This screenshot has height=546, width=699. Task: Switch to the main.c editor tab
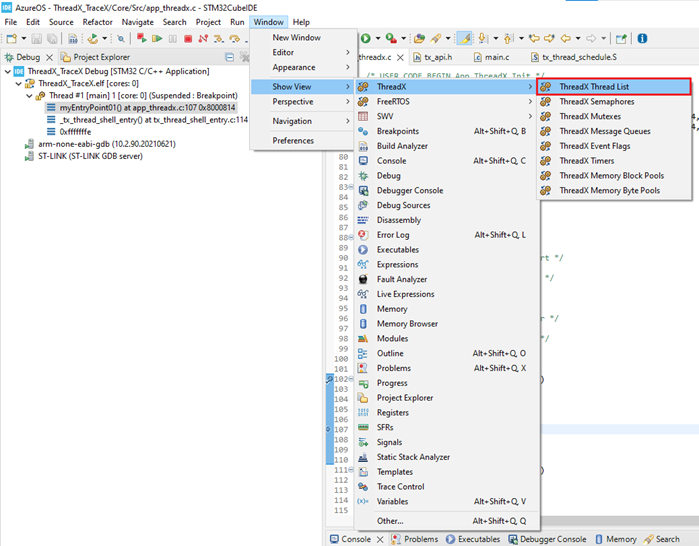click(492, 57)
